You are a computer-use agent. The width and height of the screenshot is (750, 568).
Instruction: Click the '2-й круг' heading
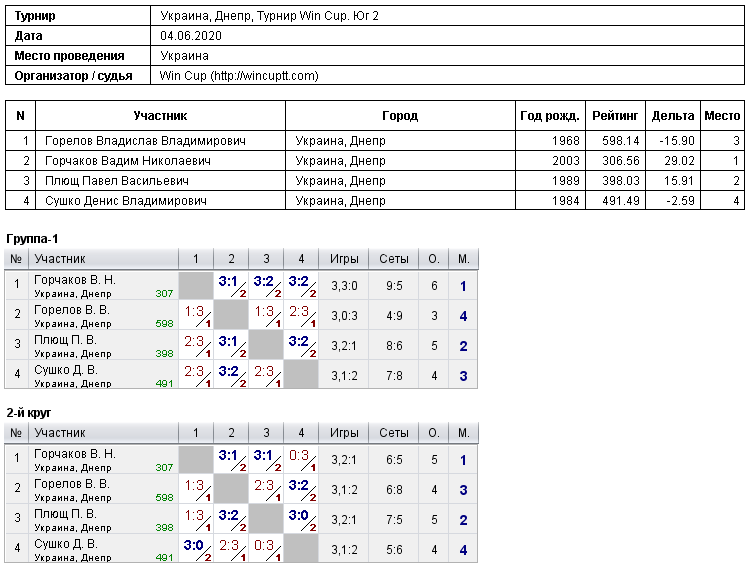point(29,413)
